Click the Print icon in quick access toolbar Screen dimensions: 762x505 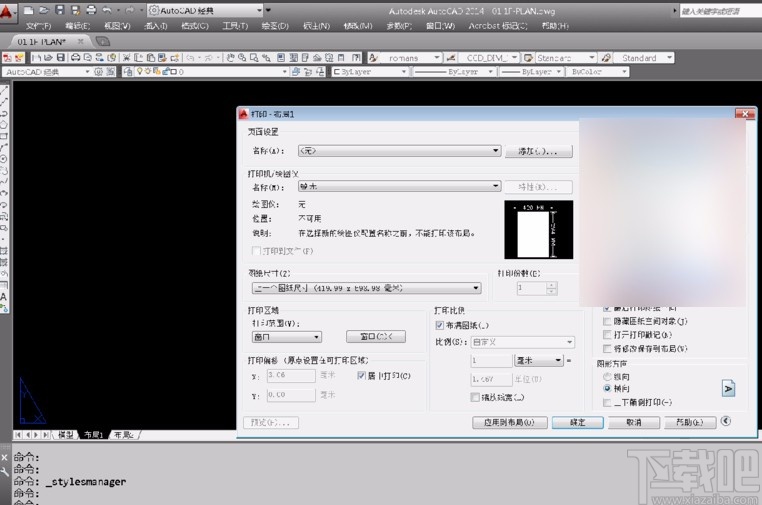click(x=92, y=10)
